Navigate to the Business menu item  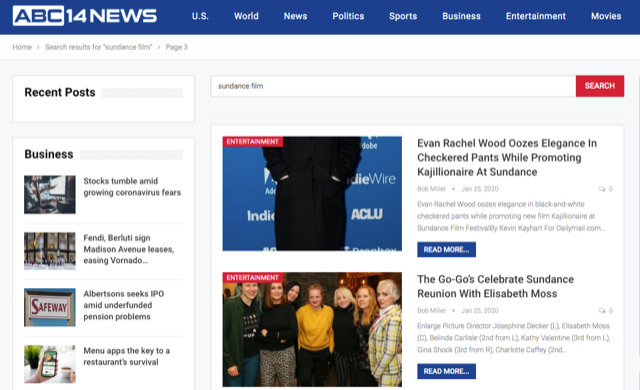point(461,16)
